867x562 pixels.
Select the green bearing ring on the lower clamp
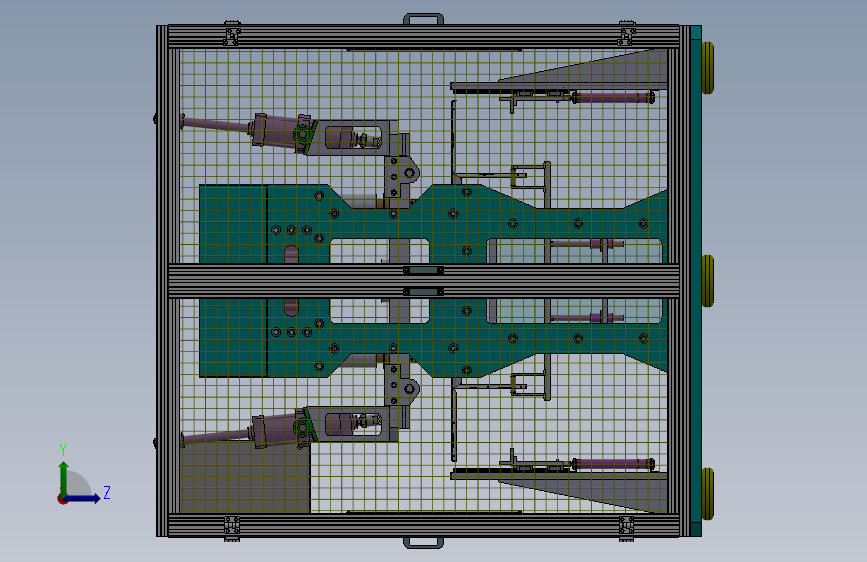[x=301, y=428]
